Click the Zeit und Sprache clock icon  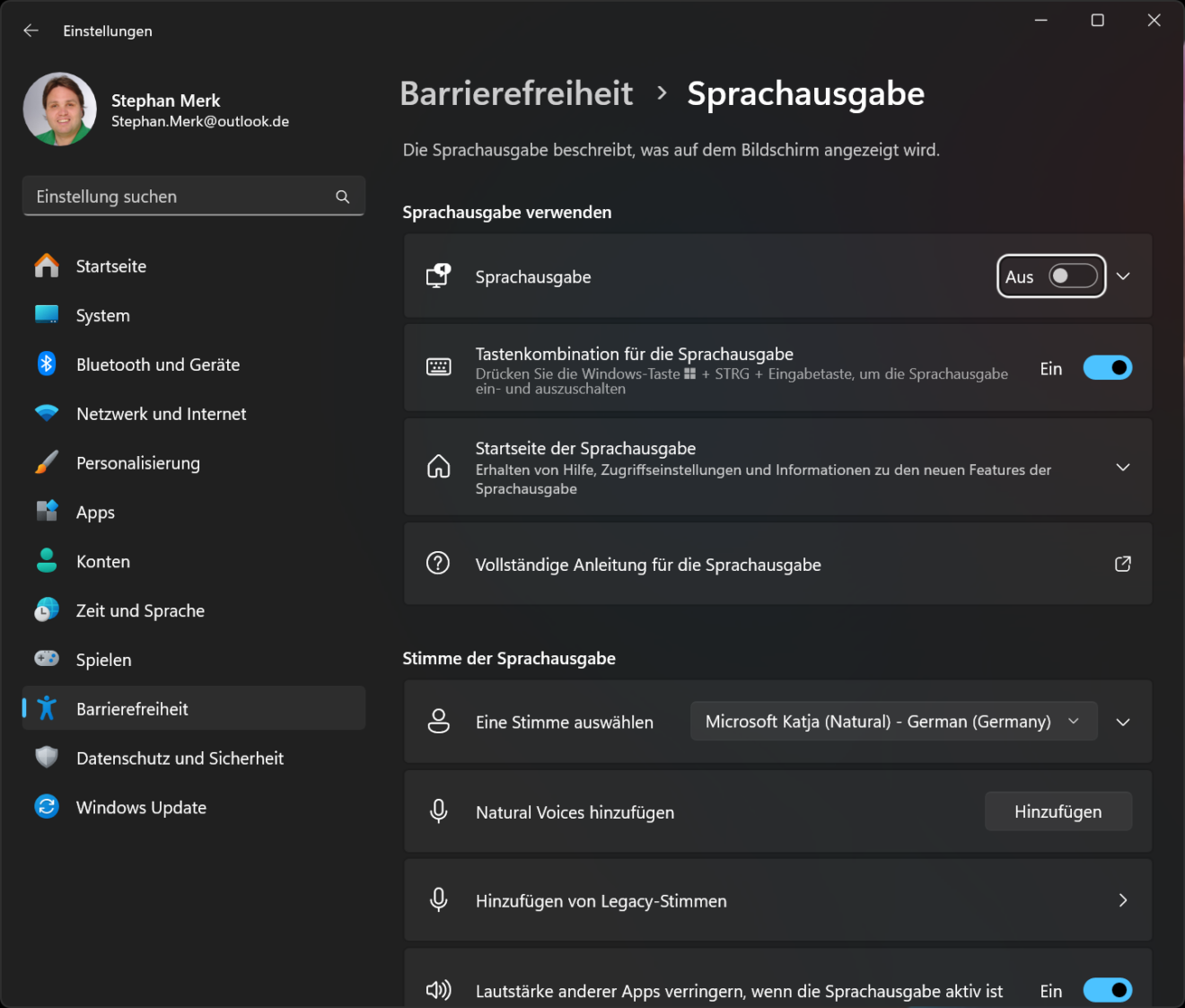[x=46, y=610]
